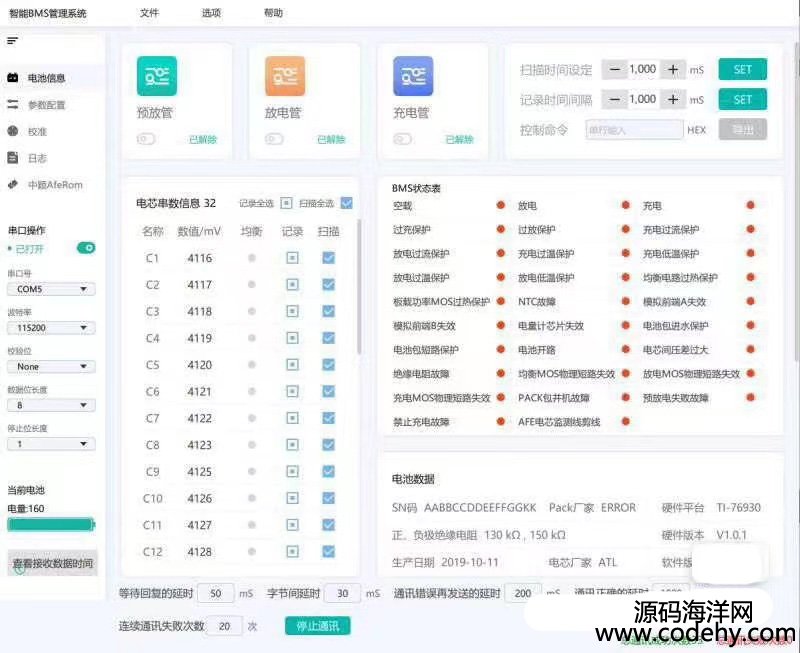Toggle the serial port 已打开 switch
This screenshot has height=653, width=800.
(86, 248)
